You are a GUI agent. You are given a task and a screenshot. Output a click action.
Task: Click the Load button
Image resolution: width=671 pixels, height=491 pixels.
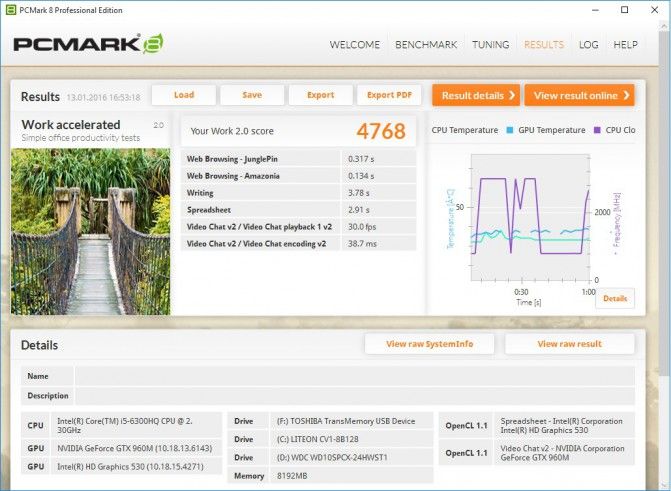pos(184,95)
